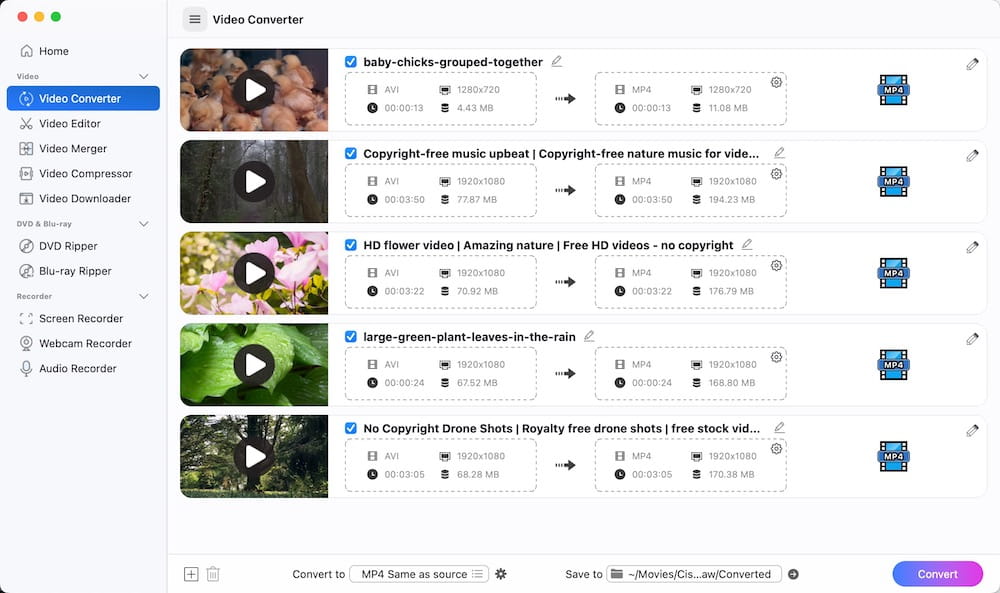Uncheck the baby-chicks-grouped-together checkbox
Image resolution: width=1000 pixels, height=593 pixels.
[x=351, y=62]
